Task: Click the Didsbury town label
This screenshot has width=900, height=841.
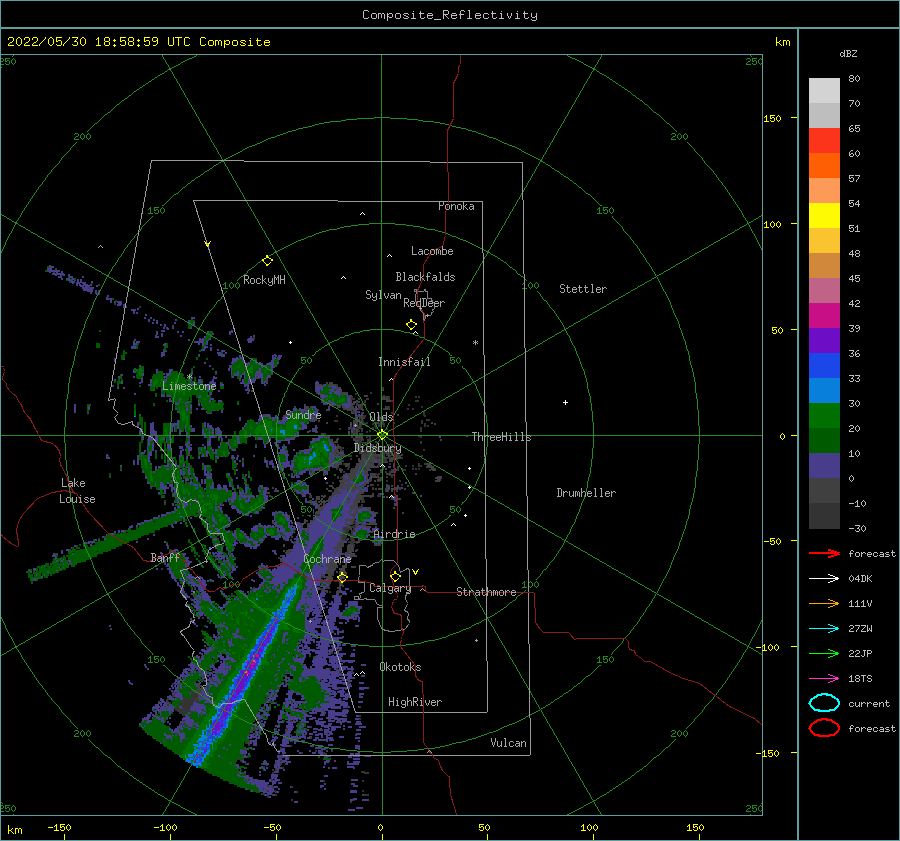Action: [x=378, y=448]
